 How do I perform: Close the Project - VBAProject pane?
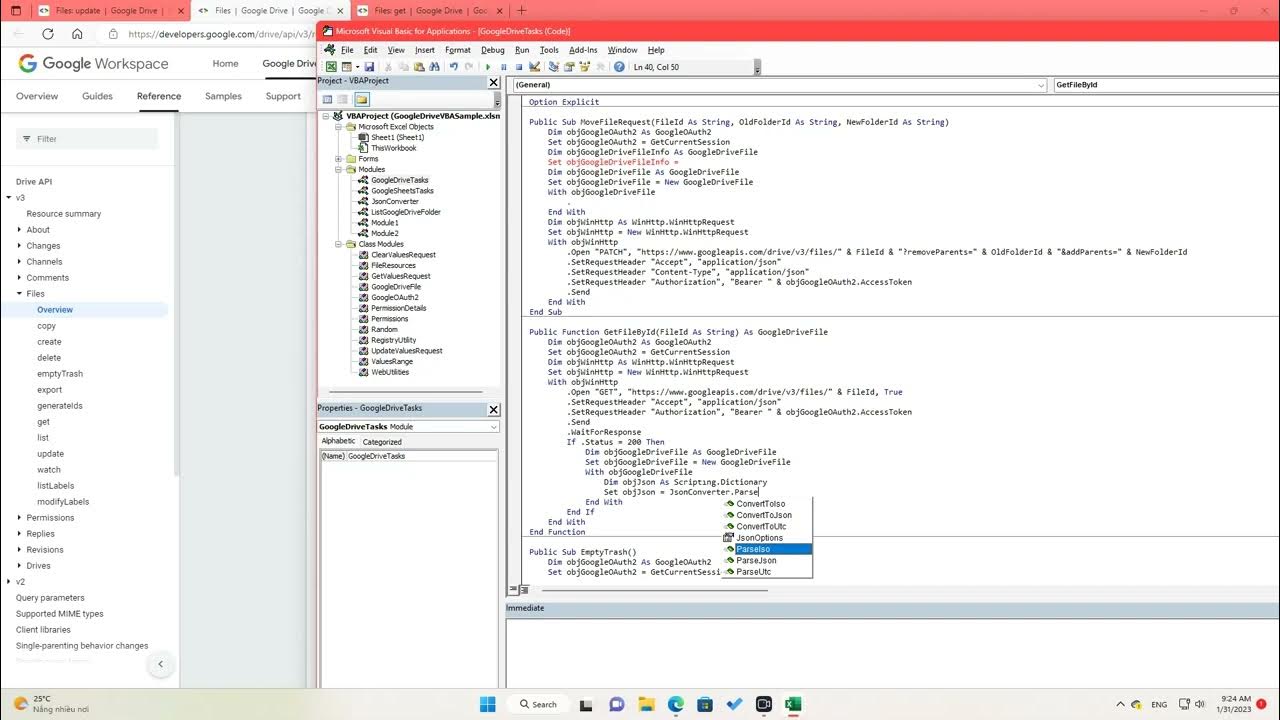[x=493, y=82]
